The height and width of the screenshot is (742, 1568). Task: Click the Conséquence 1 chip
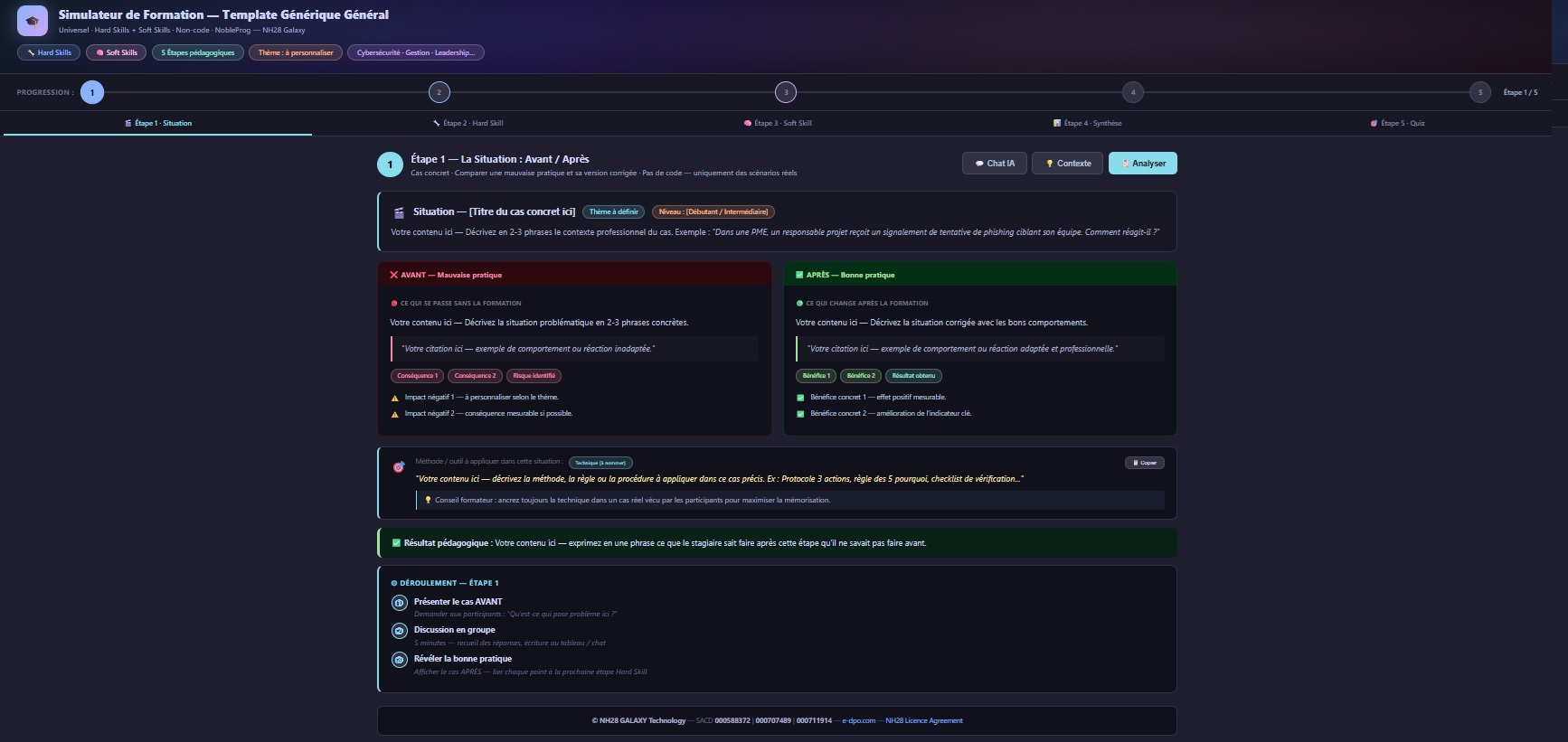(417, 376)
